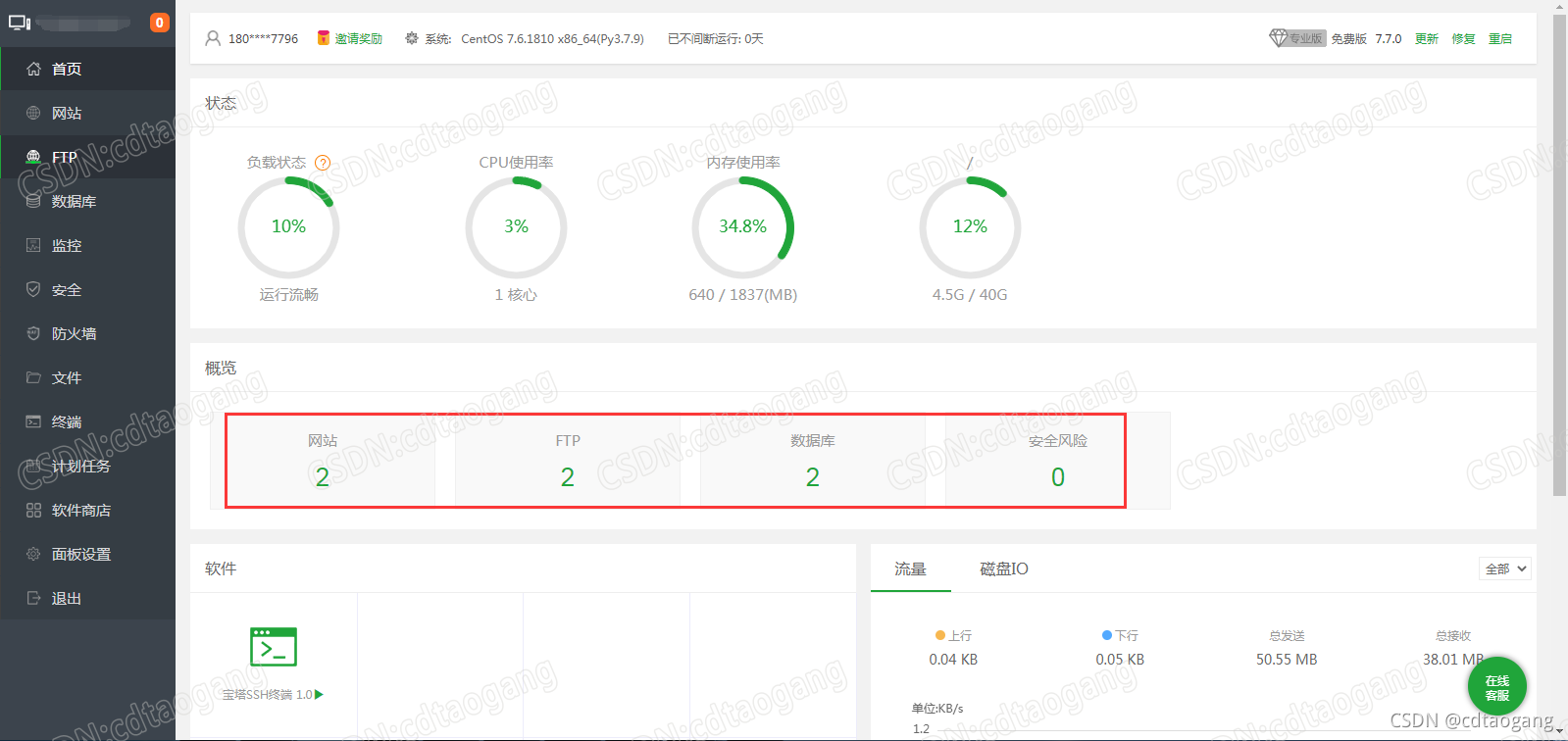This screenshot has width=1568, height=741.
Task: Click the orange 0 notification badge
Action: point(159,23)
